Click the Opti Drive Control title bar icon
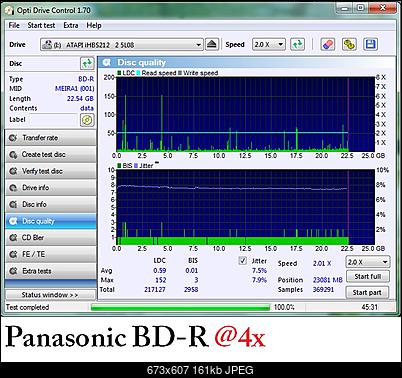The width and height of the screenshot is (402, 378). point(10,10)
